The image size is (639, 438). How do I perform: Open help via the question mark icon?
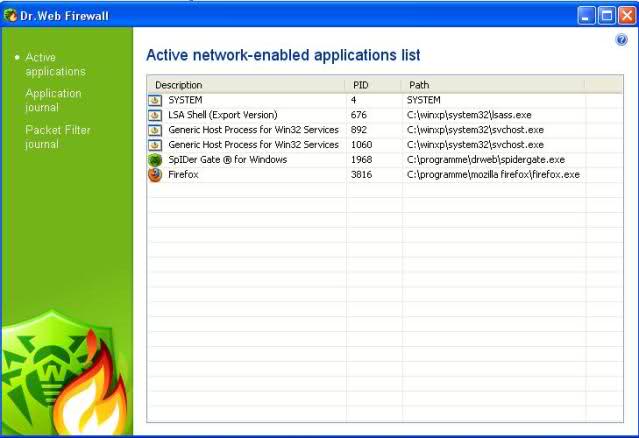622,40
